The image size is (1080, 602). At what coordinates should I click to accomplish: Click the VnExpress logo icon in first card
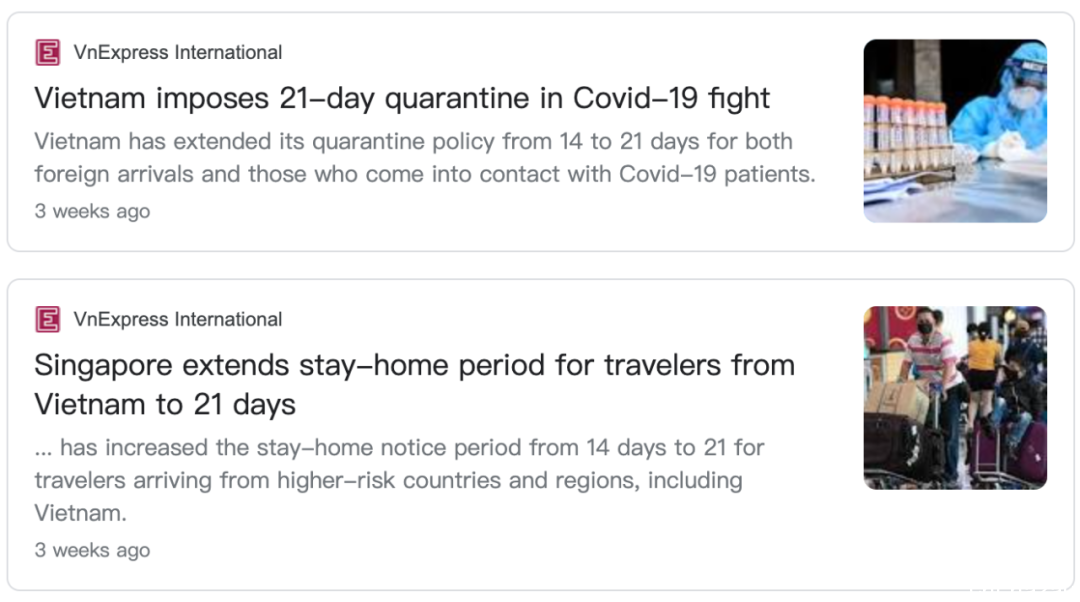[x=48, y=52]
